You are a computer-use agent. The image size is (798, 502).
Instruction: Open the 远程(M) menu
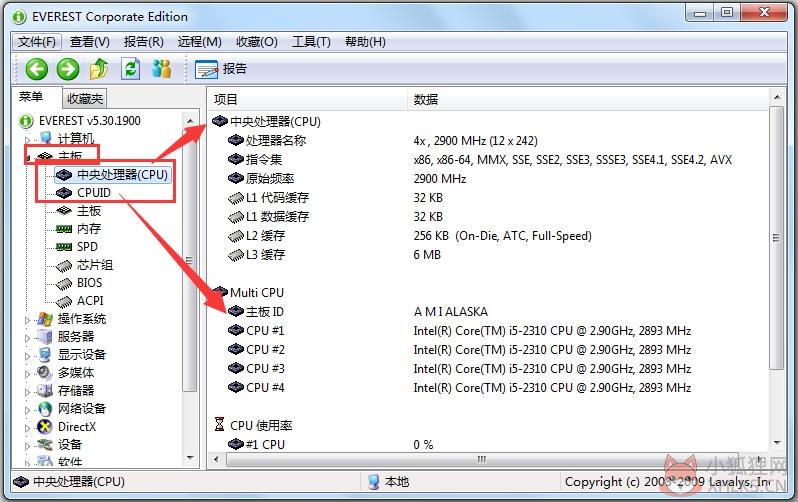[200, 42]
